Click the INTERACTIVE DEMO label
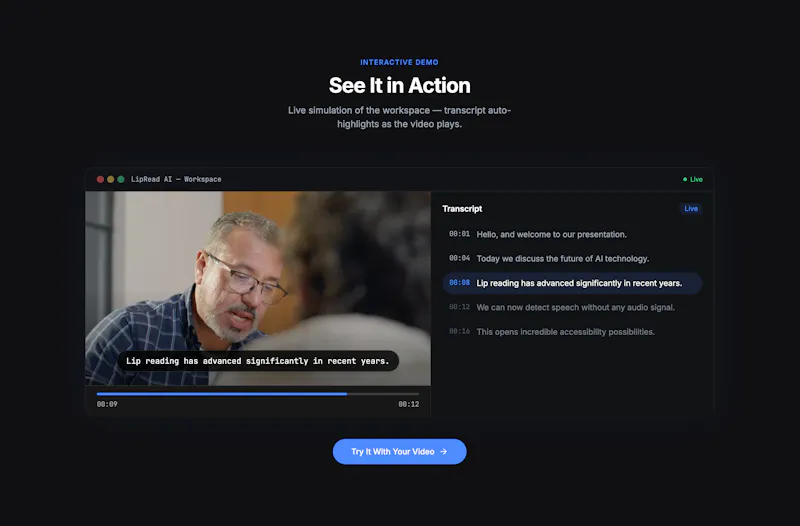The height and width of the screenshot is (526, 800). pyautogui.click(x=399, y=62)
